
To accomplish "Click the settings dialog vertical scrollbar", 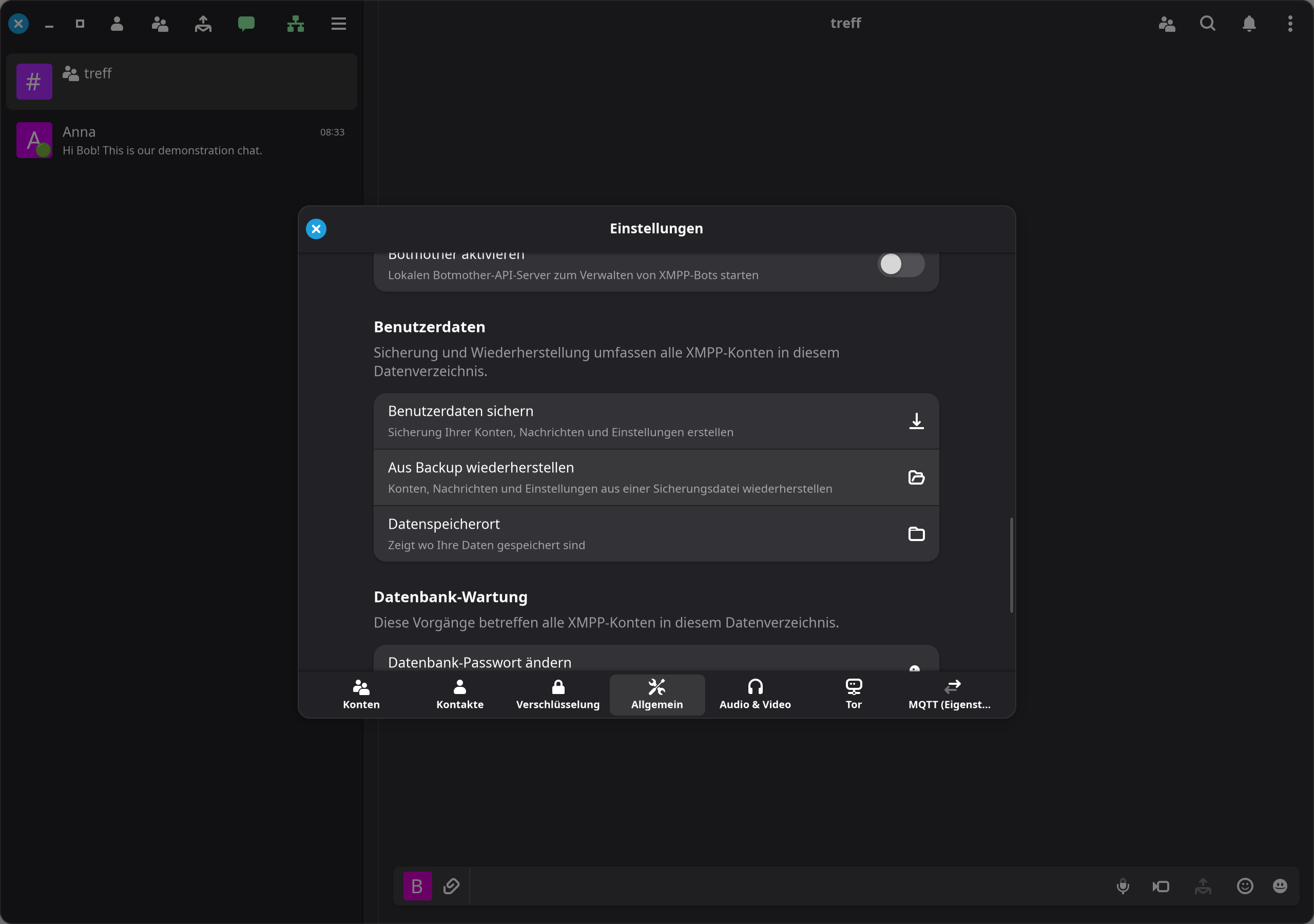I will pos(1011,565).
